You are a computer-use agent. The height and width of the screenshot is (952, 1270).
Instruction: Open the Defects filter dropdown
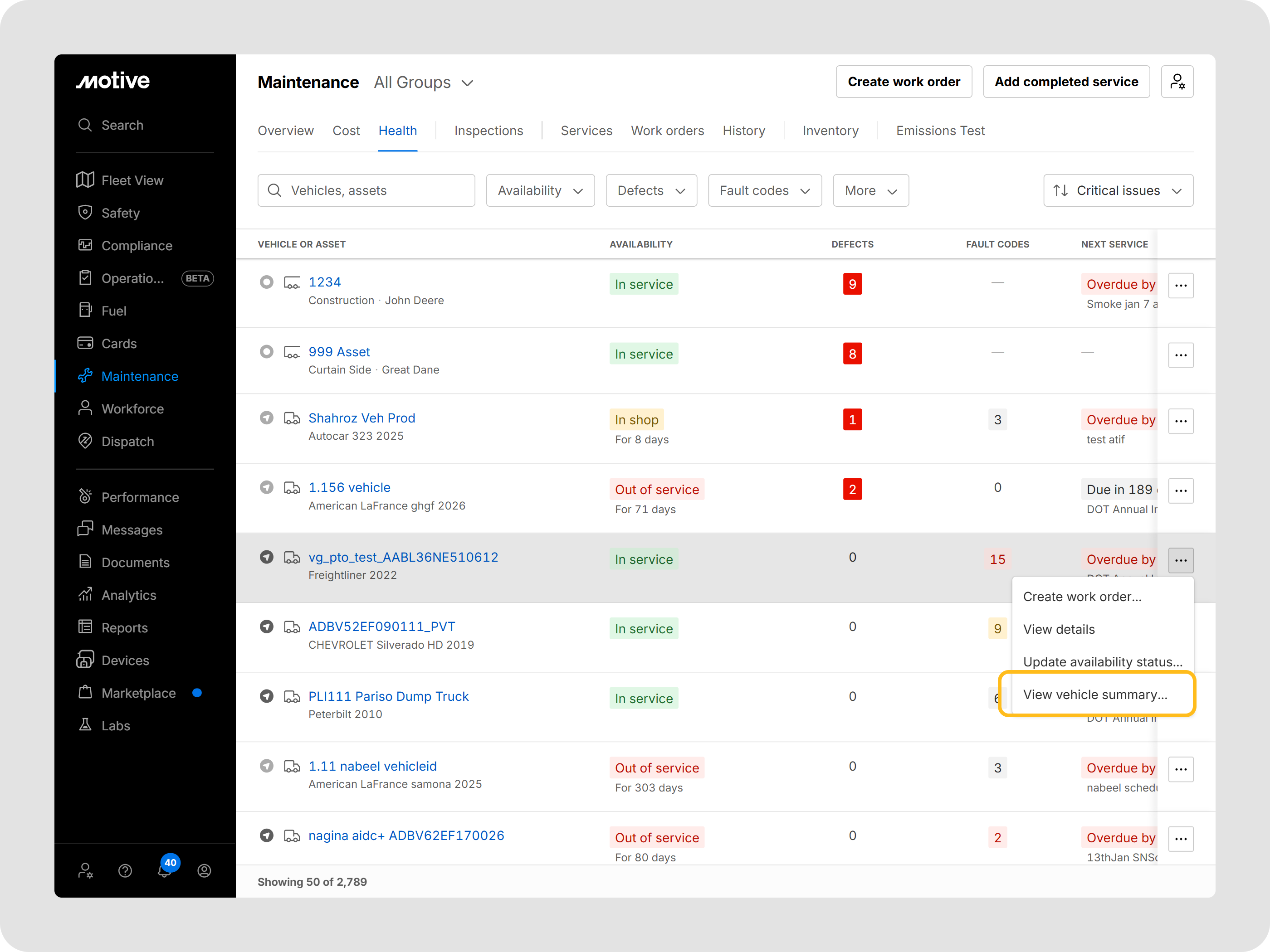651,190
